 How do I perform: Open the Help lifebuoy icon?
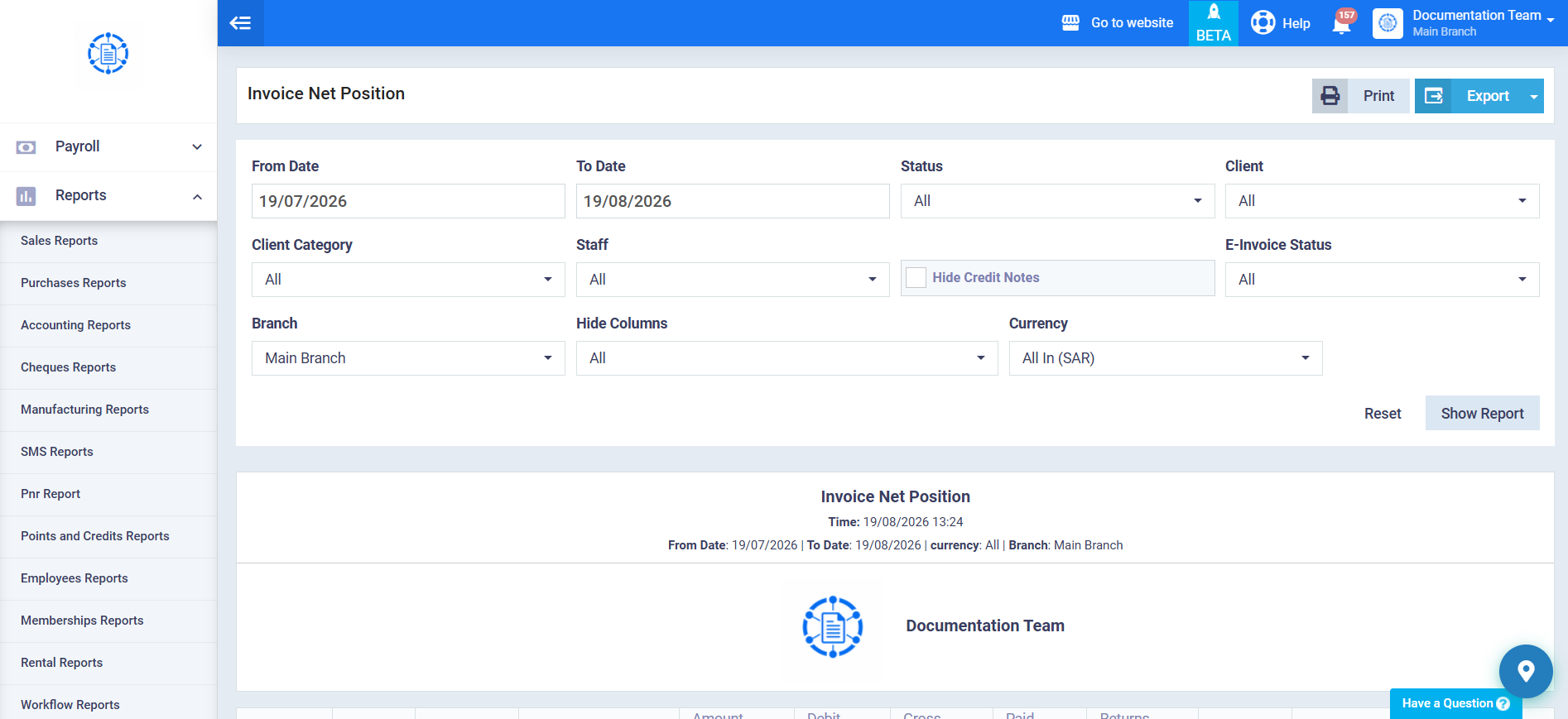point(1263,22)
